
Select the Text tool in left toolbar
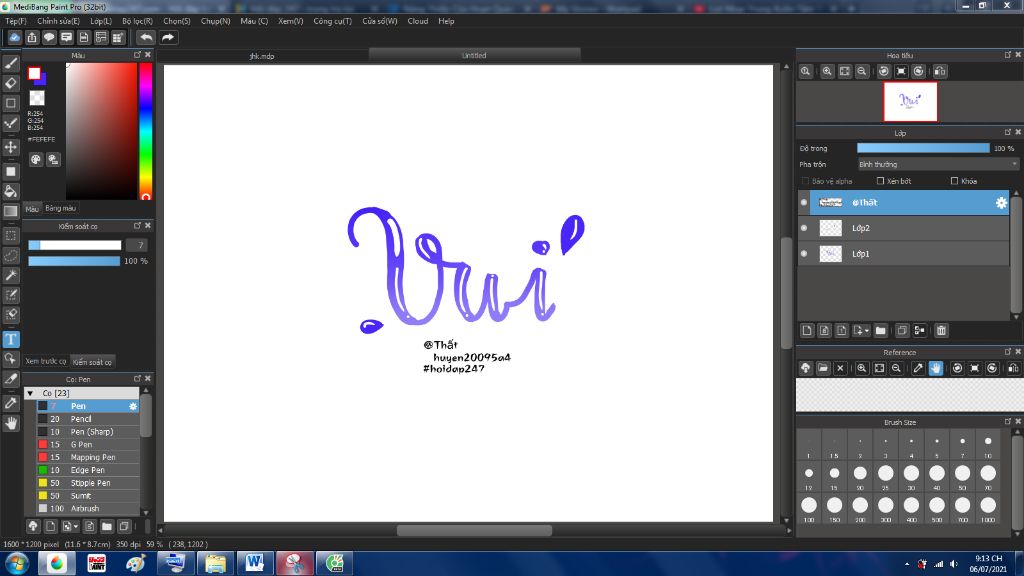click(11, 339)
